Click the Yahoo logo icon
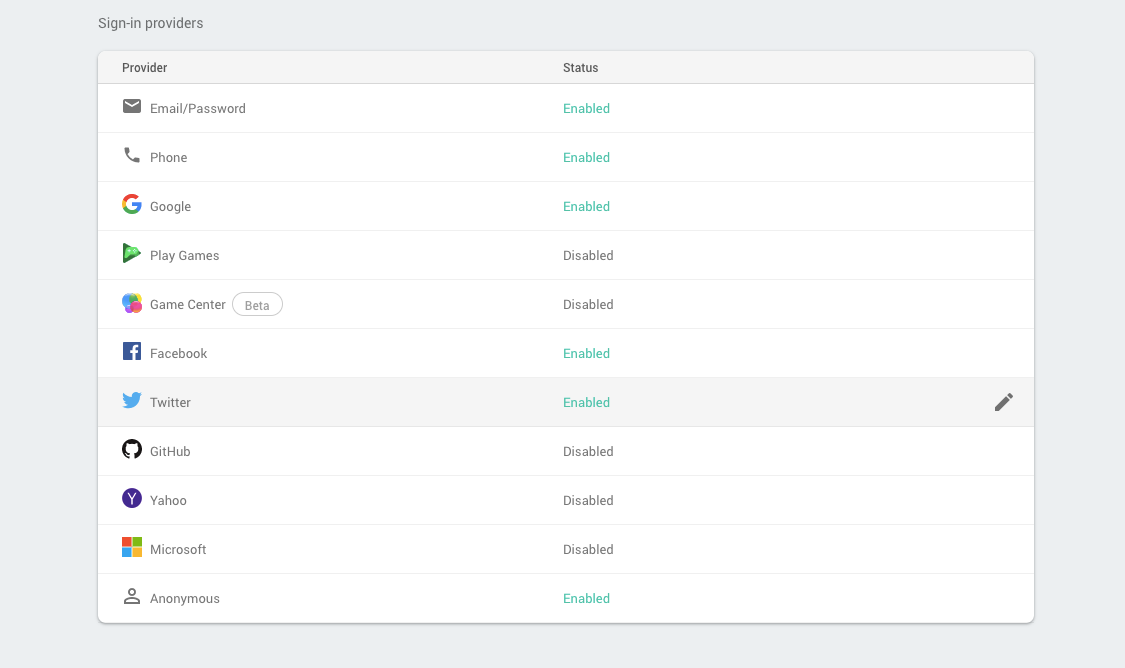This screenshot has width=1125, height=668. 131,498
